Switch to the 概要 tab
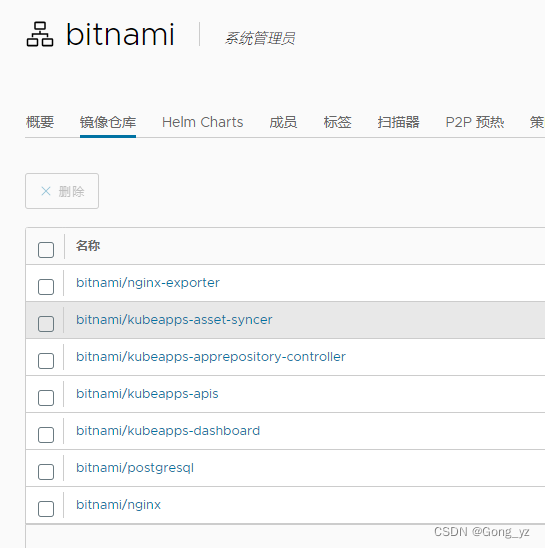This screenshot has height=548, width=545. 40,122
